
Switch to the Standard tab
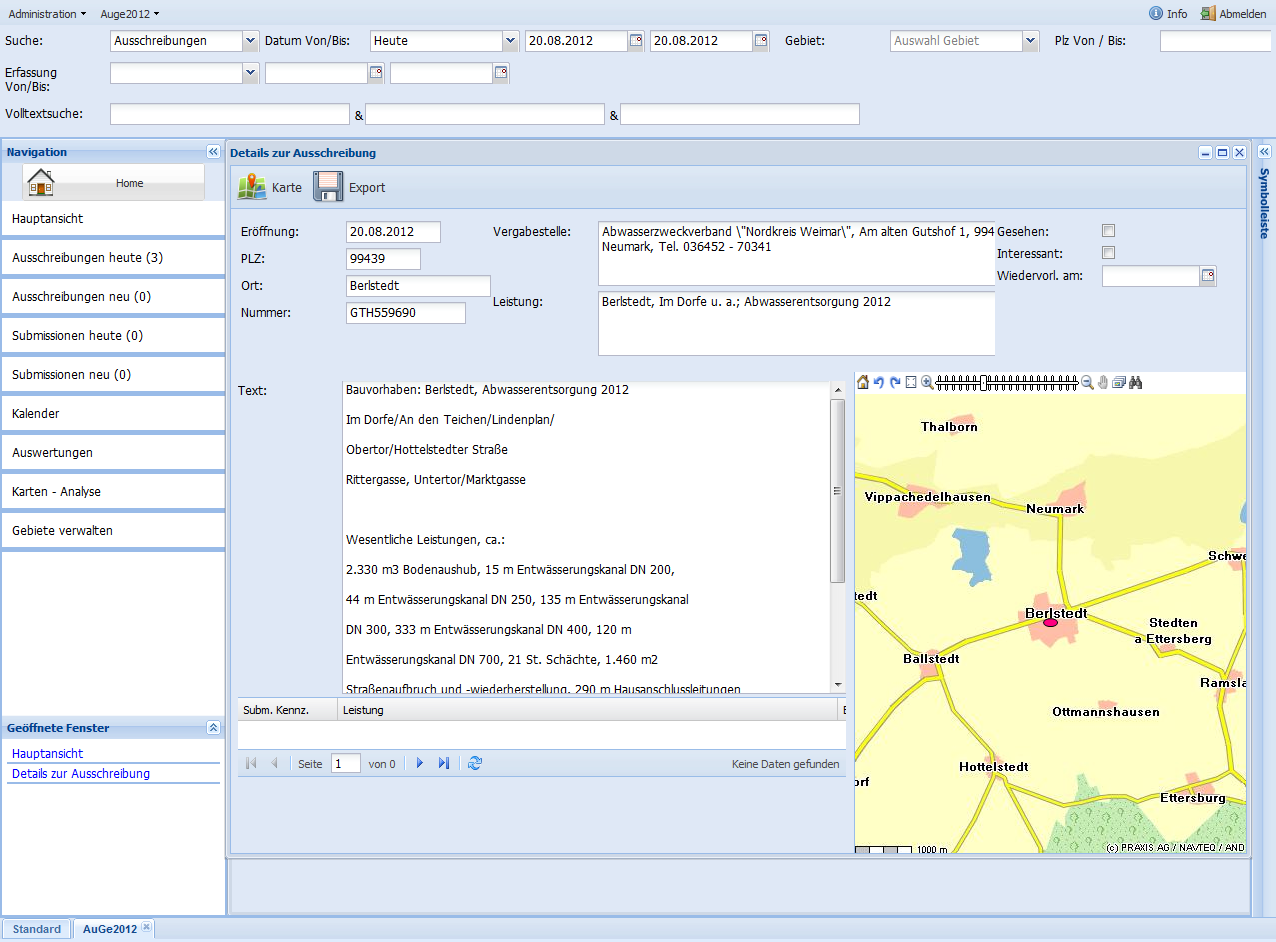pyautogui.click(x=37, y=929)
